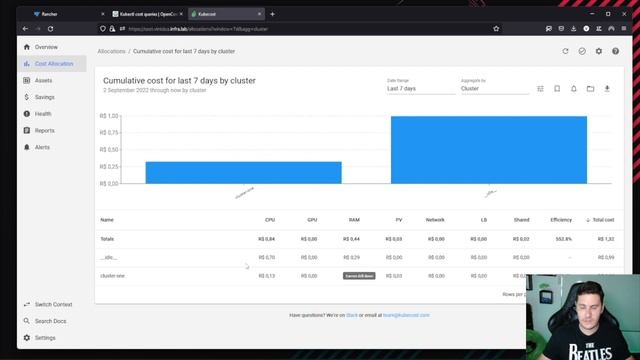Go back with the browser back arrow
The width and height of the screenshot is (640, 360).
25,29
